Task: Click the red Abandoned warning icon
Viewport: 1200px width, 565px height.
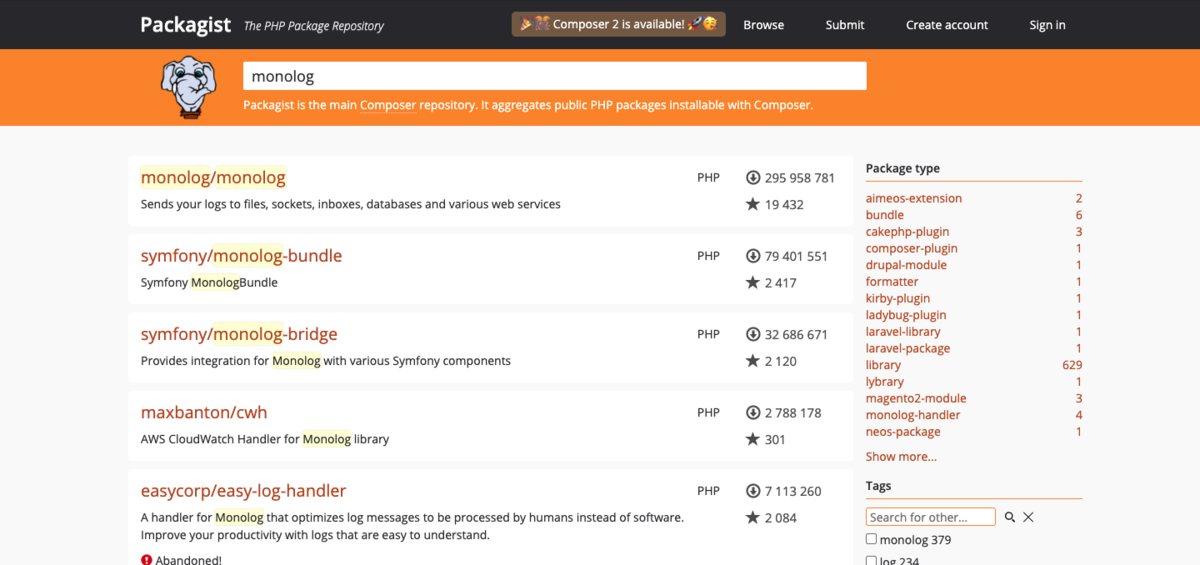Action: [x=147, y=560]
